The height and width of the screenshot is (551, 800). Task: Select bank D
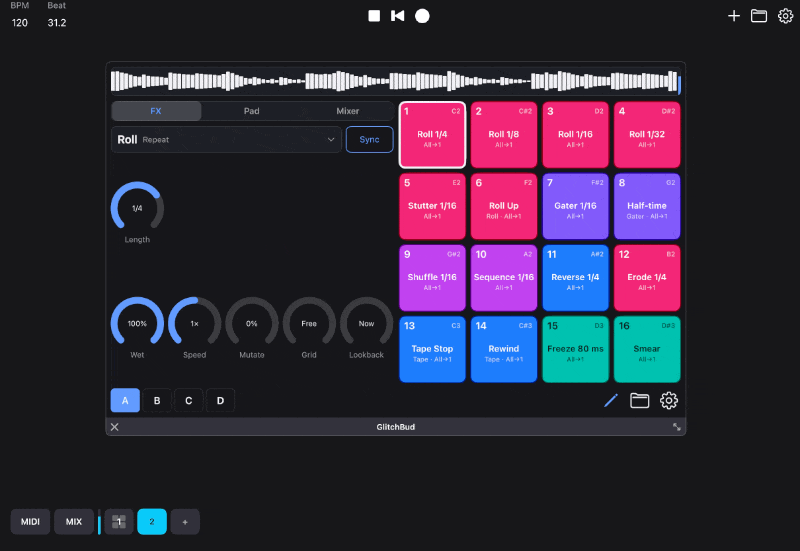220,400
